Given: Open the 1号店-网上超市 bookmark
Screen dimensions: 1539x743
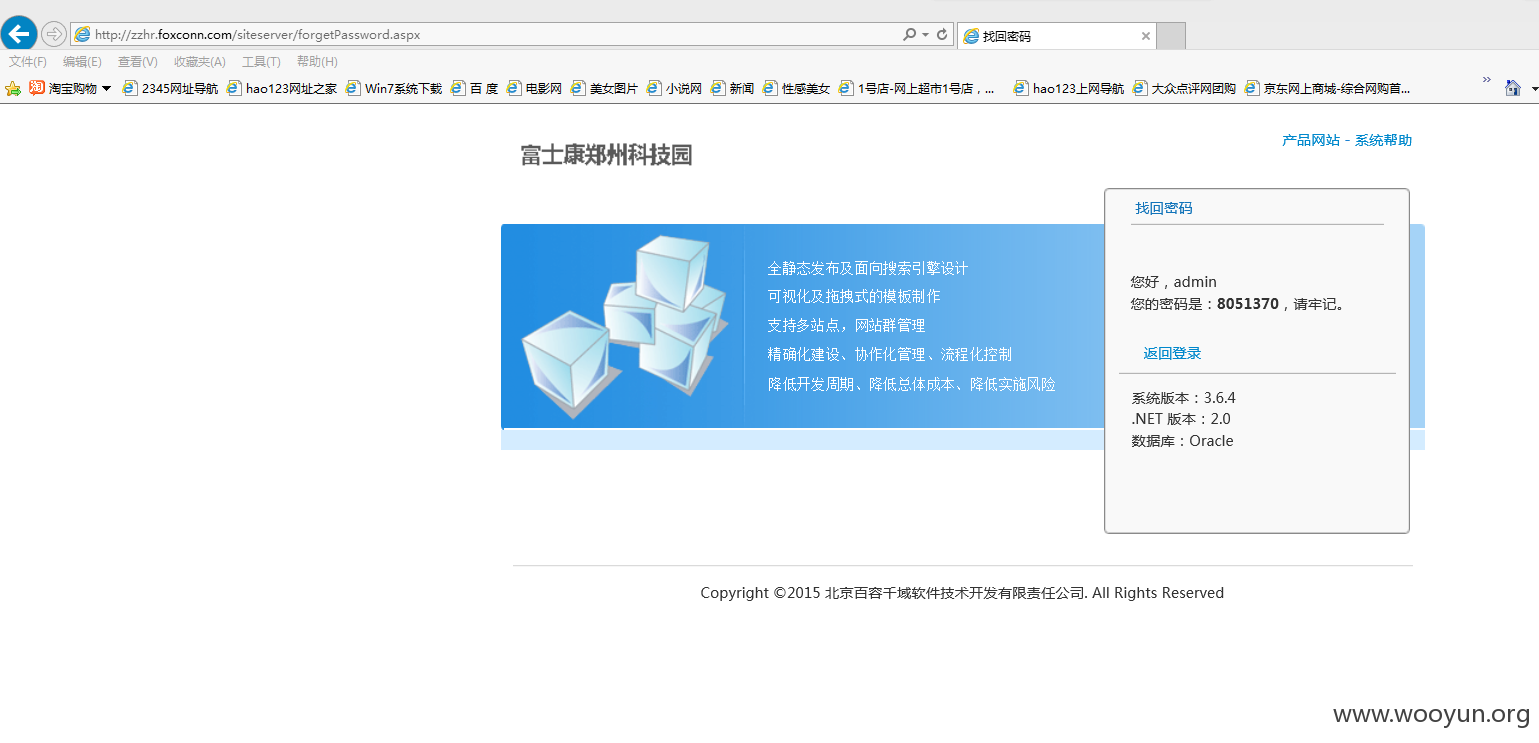Looking at the screenshot, I should coord(917,88).
